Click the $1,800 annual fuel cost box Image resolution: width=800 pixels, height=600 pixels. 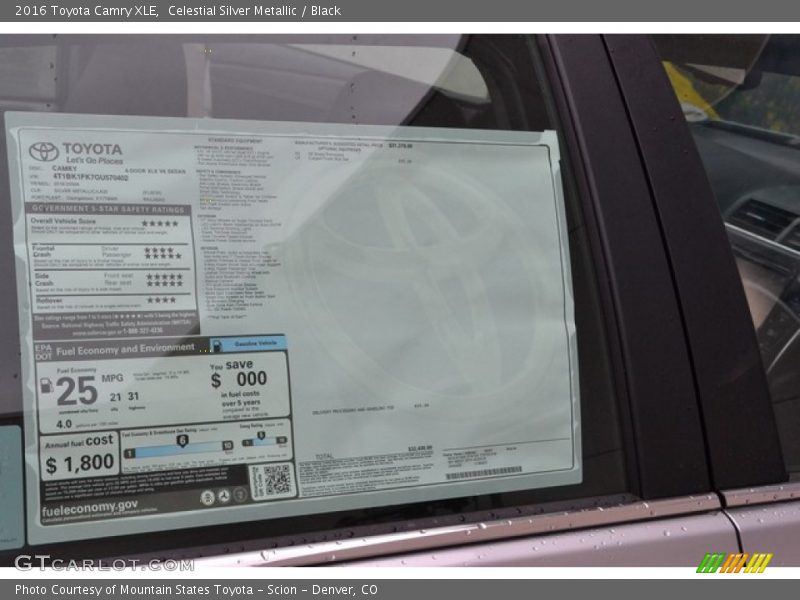click(x=80, y=456)
